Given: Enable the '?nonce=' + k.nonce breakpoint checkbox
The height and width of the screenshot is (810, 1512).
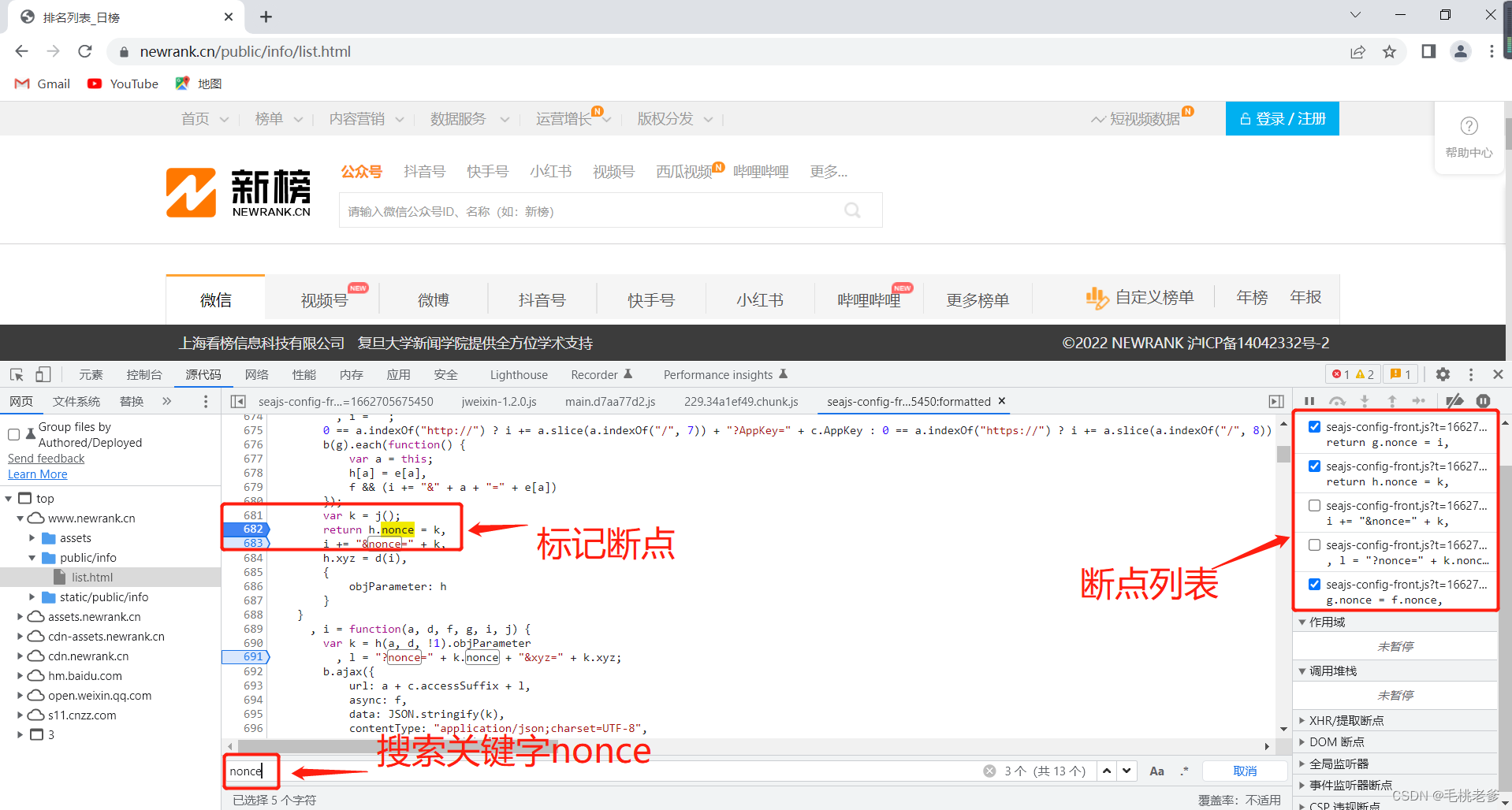Looking at the screenshot, I should point(1314,544).
